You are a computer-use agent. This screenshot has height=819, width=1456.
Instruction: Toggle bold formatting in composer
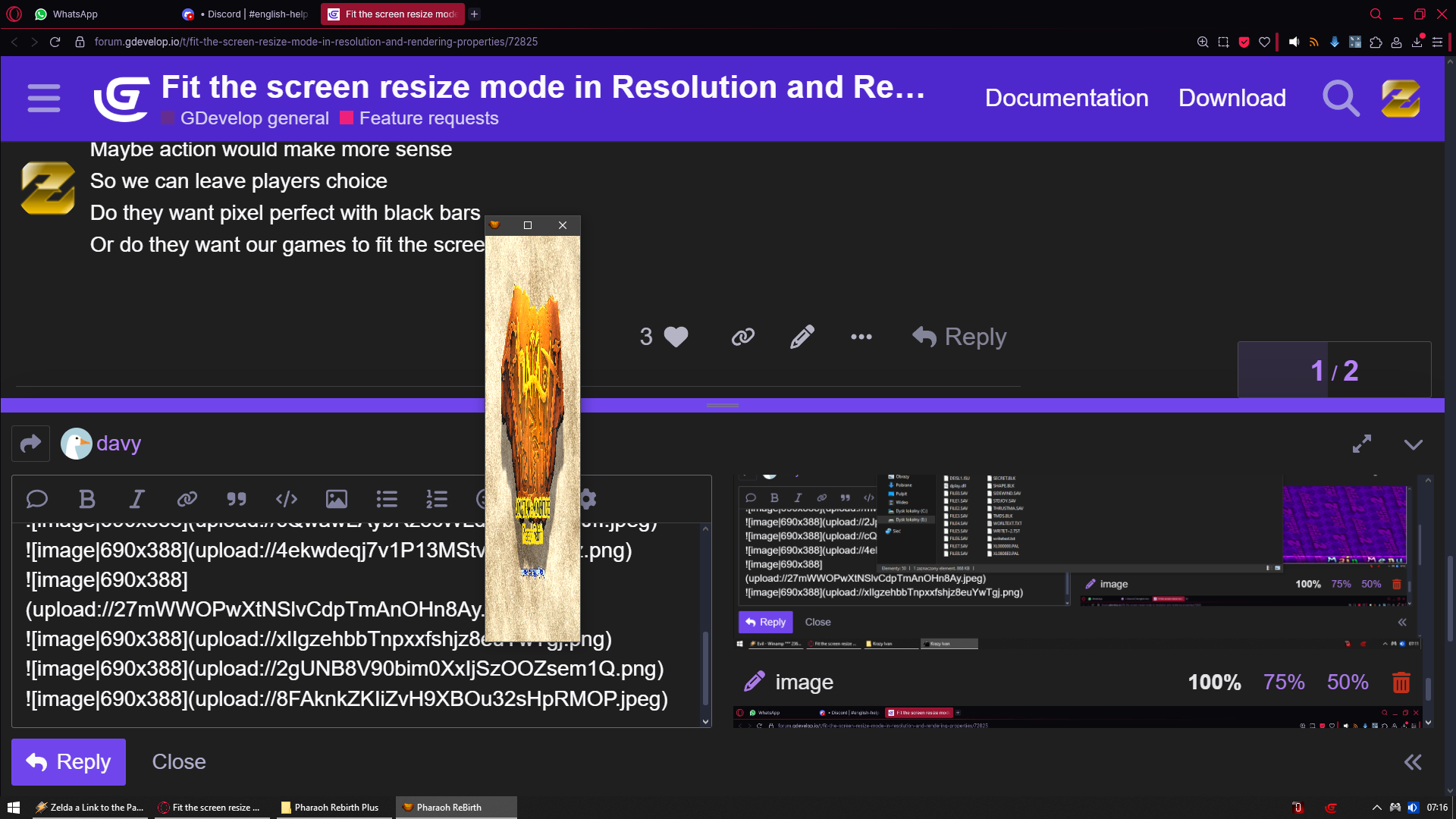[x=87, y=499]
